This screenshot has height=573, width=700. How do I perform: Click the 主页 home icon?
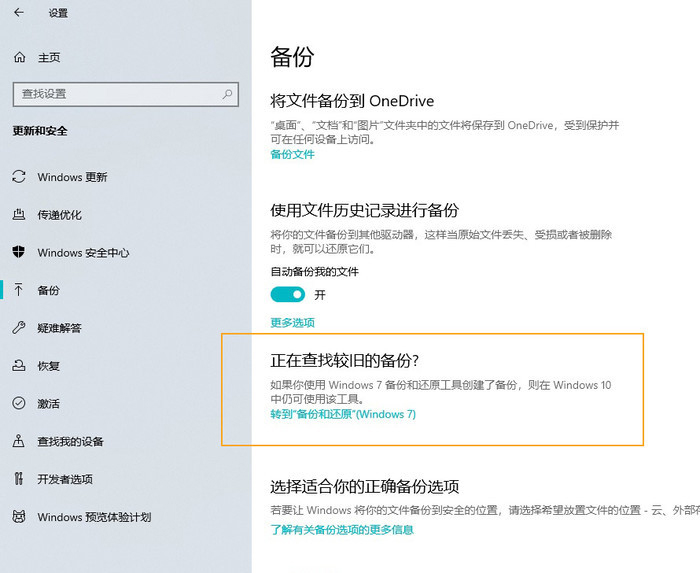click(19, 58)
